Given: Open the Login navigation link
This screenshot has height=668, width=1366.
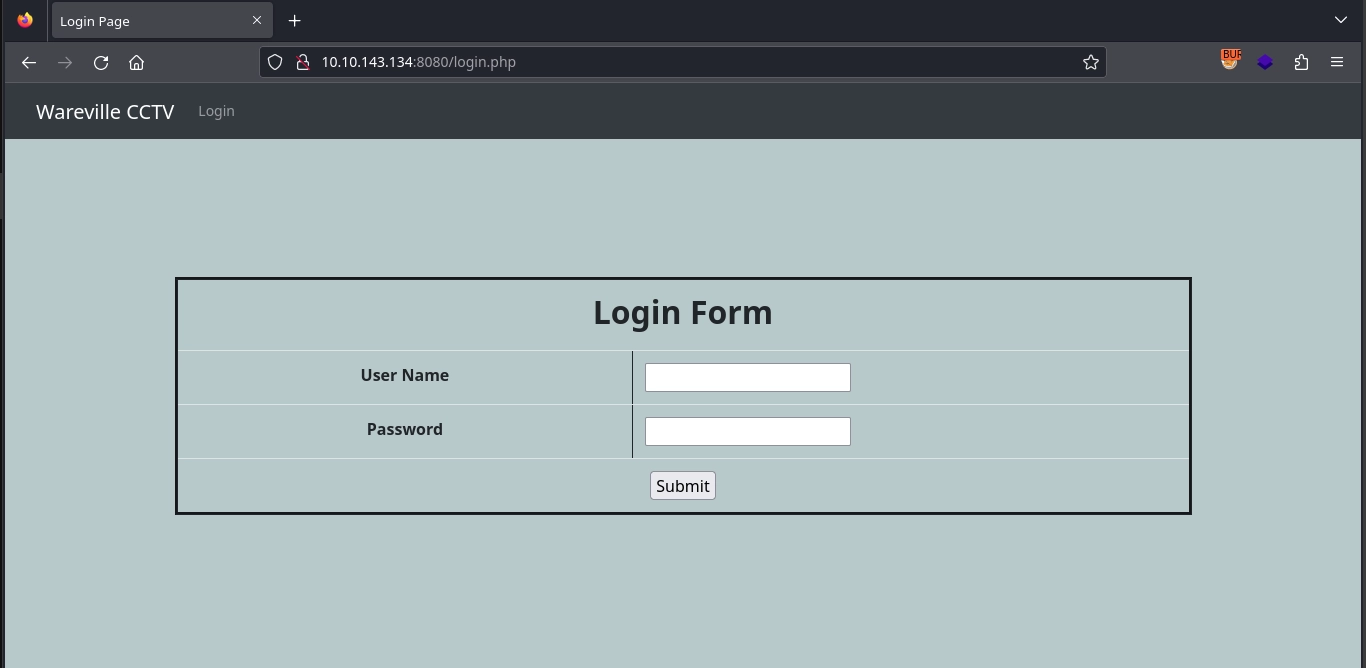Looking at the screenshot, I should click(216, 111).
